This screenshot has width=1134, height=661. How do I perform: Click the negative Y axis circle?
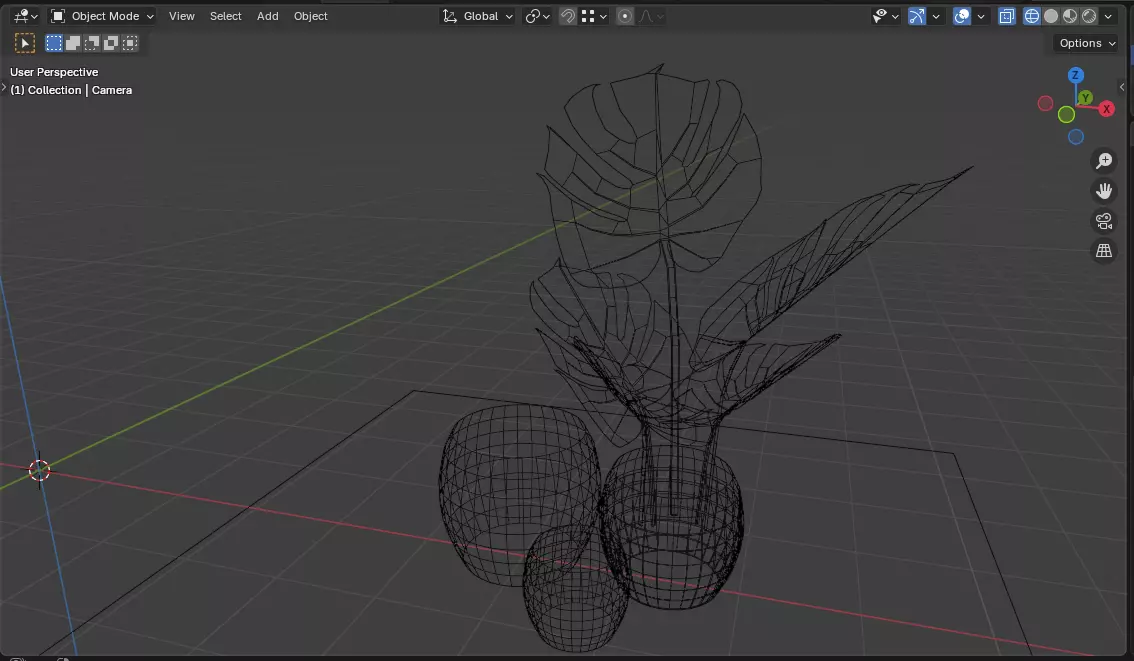tap(1066, 114)
